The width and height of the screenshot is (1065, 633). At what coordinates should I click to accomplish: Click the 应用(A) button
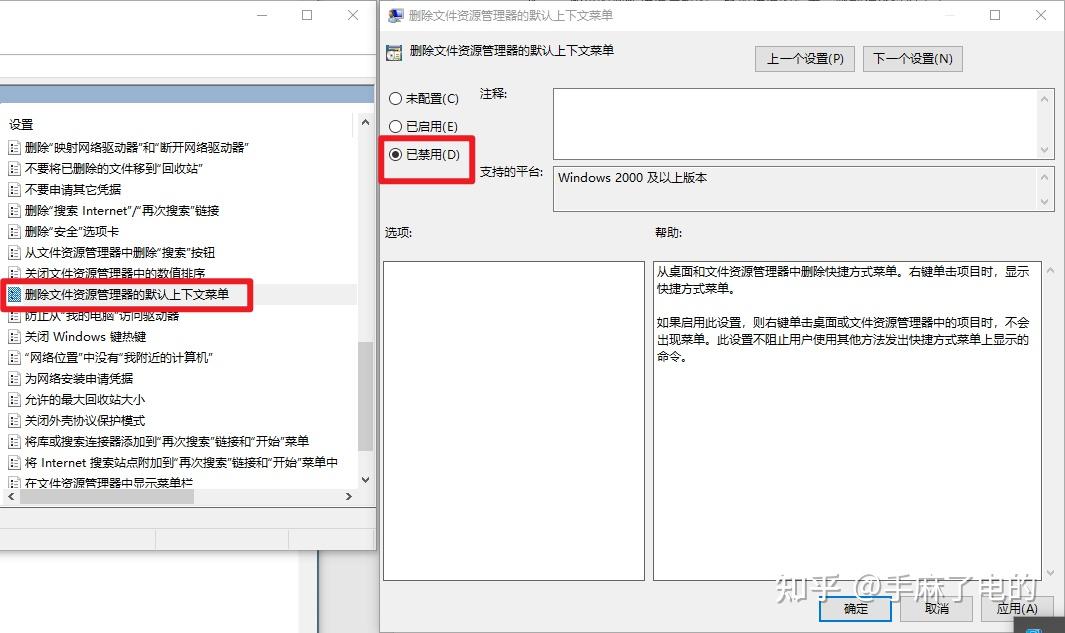point(1018,608)
